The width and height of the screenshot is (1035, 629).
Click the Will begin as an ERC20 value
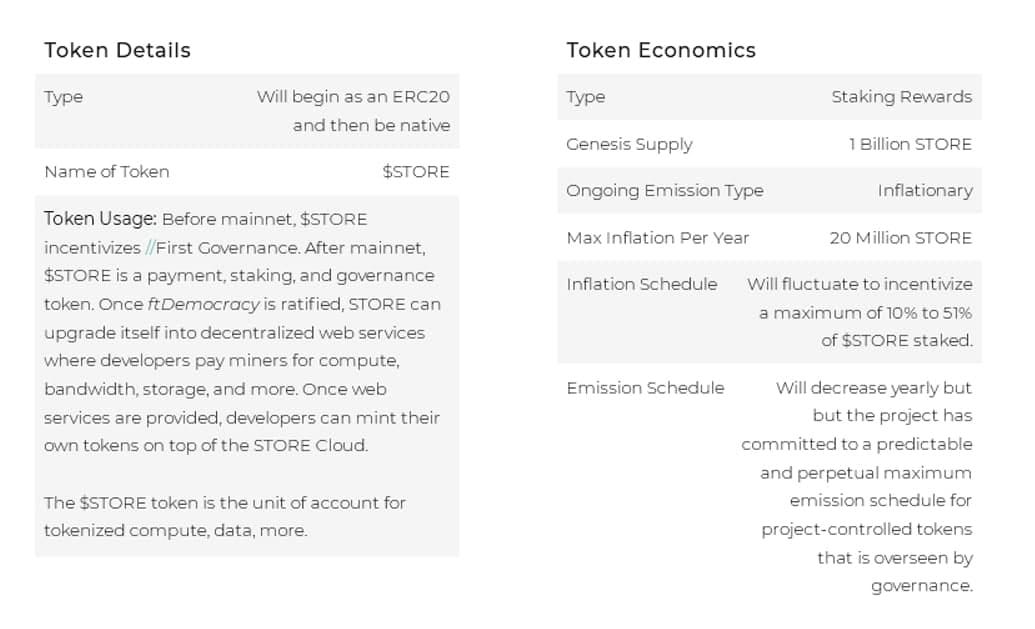coord(353,97)
